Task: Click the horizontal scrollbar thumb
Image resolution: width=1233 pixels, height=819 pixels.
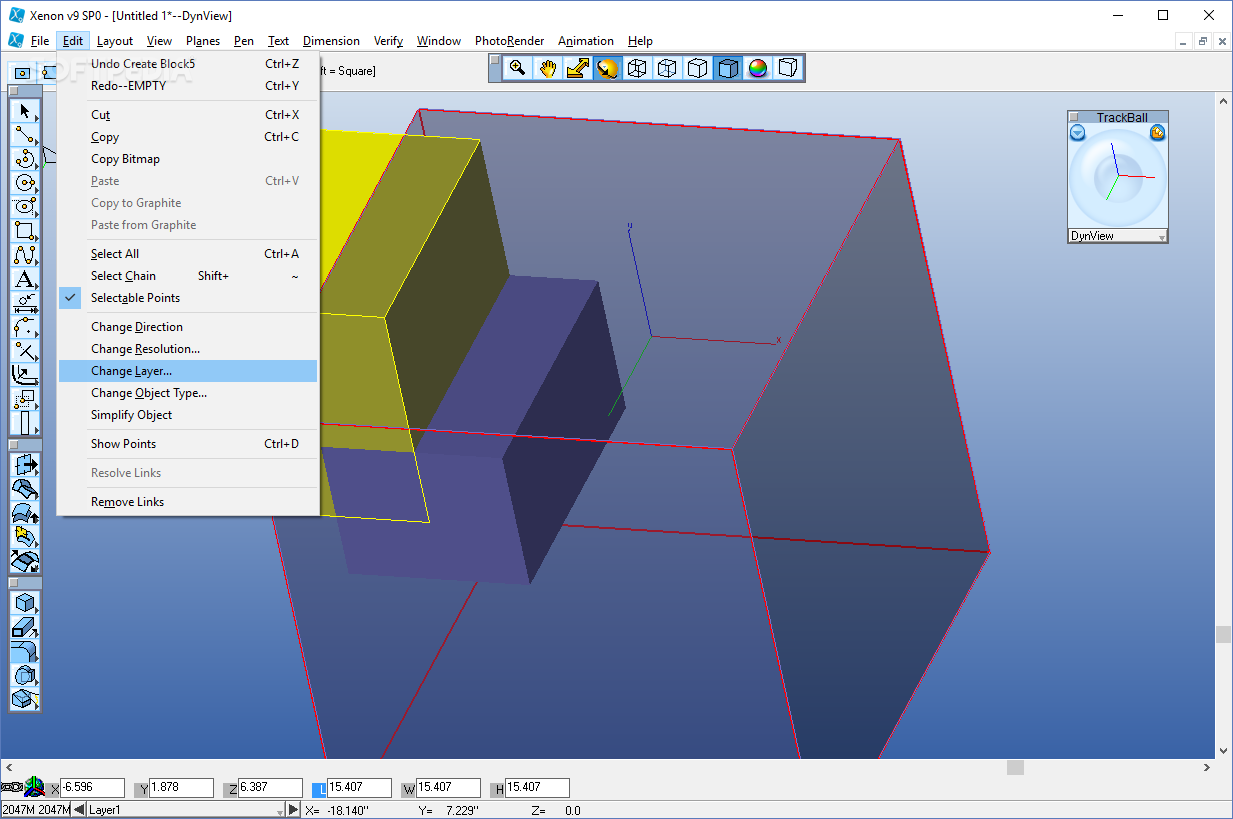Action: pos(1015,767)
